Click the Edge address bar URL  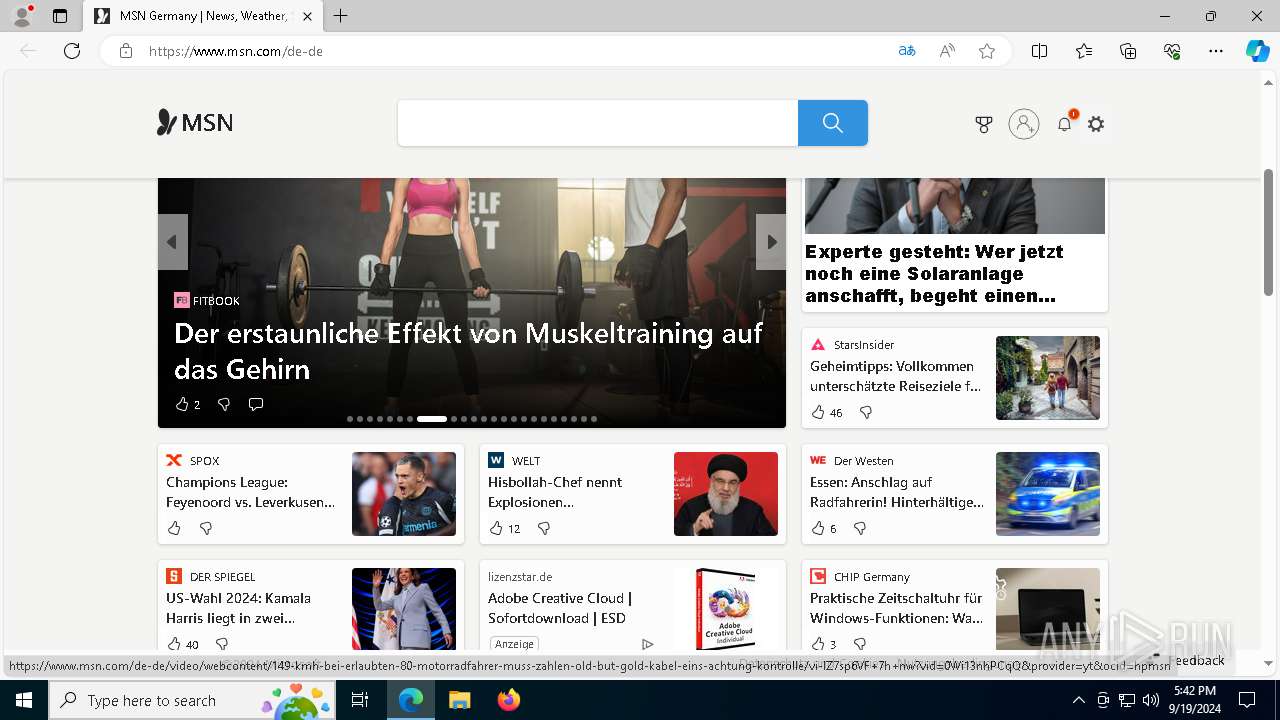pyautogui.click(x=236, y=51)
